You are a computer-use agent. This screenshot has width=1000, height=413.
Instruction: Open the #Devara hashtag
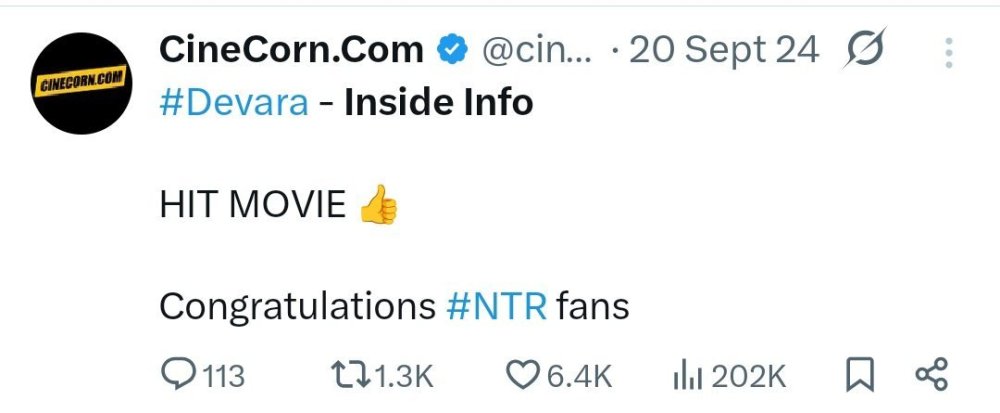234,103
